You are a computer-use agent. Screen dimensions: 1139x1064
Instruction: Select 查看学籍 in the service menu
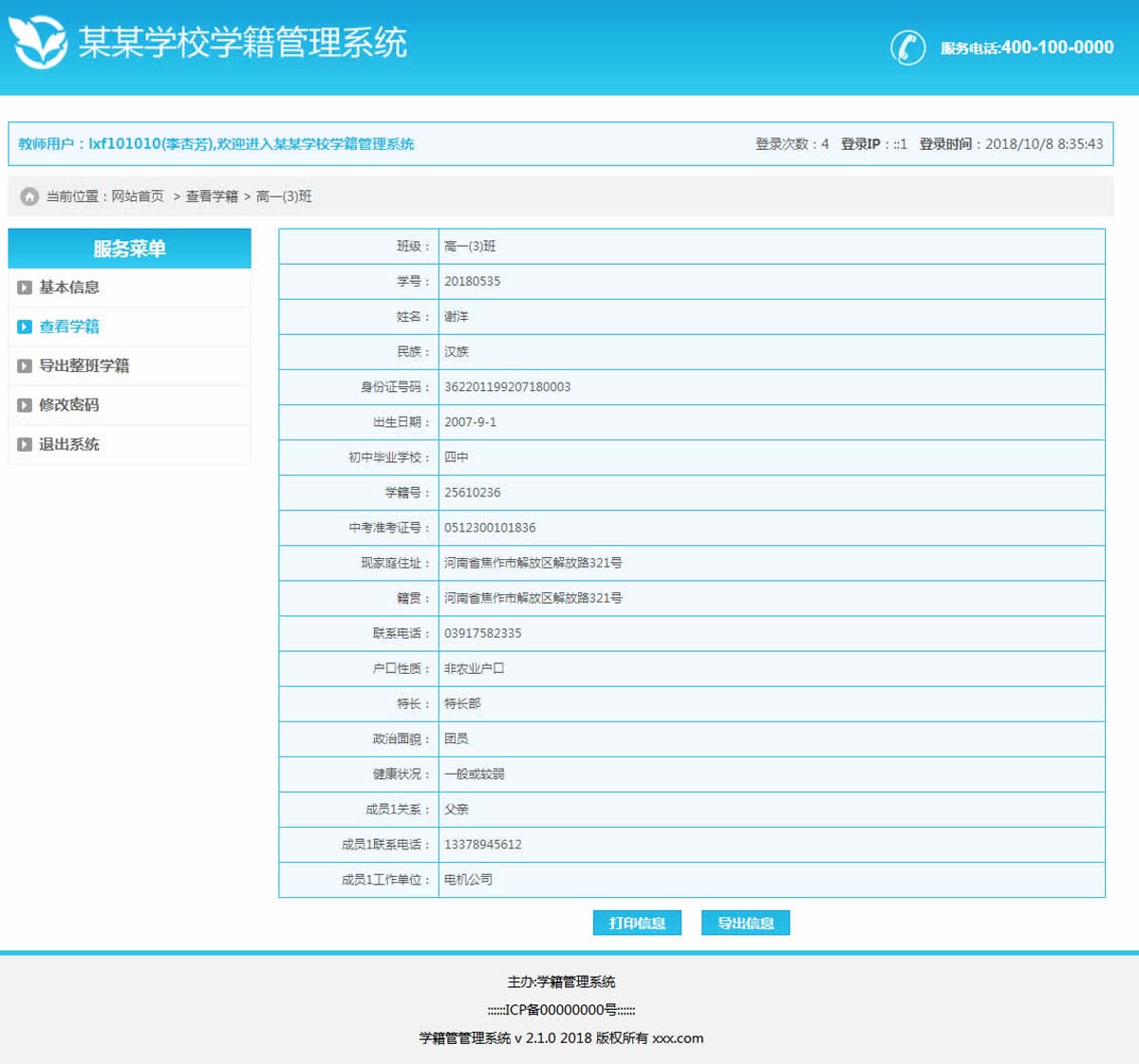69,327
